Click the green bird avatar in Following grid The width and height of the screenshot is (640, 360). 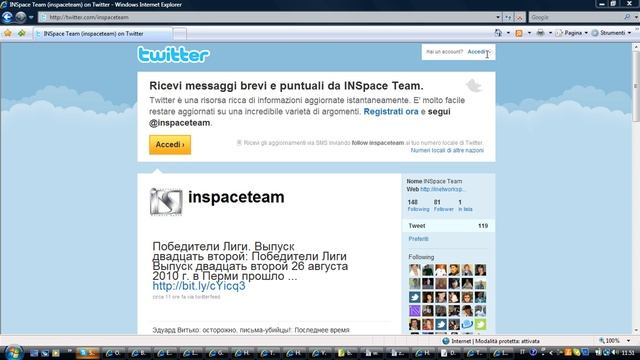coord(480,324)
